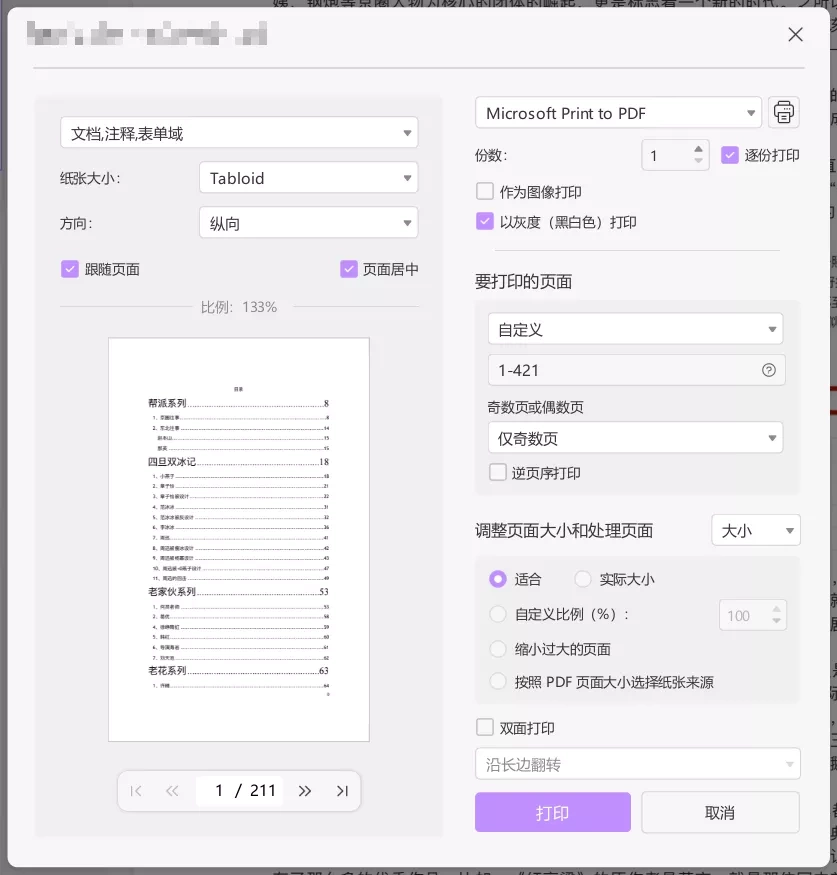Select 按照 PDF 页面大小选择纸张来源 option
837x875 pixels.
(x=498, y=682)
